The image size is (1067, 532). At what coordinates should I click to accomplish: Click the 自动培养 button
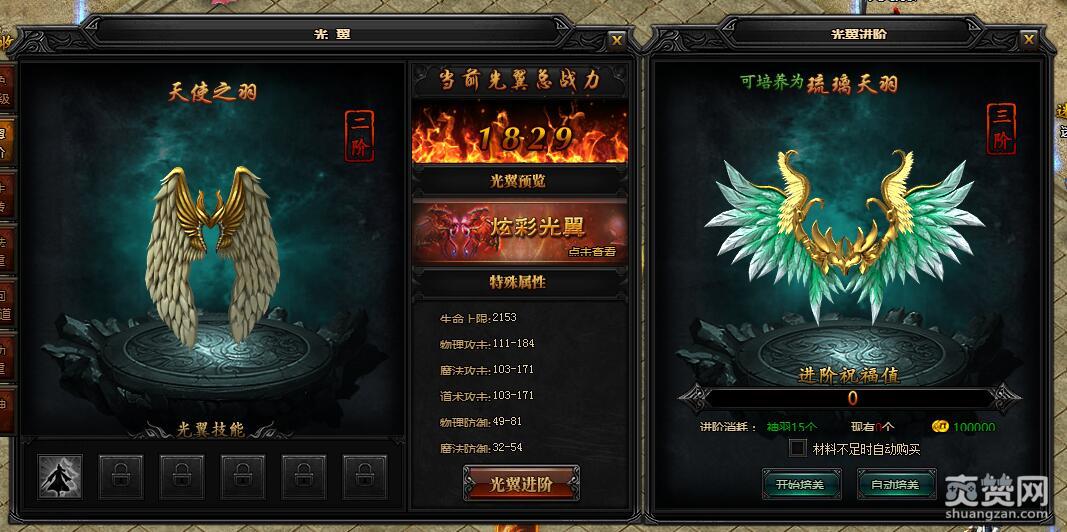tap(896, 484)
